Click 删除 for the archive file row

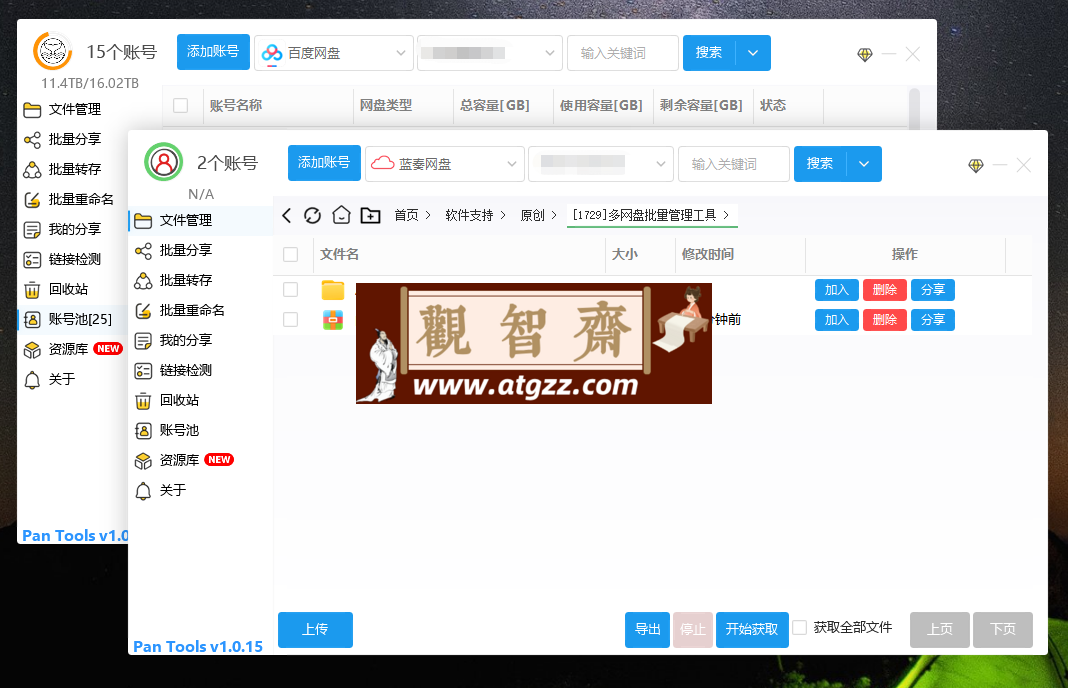point(885,320)
